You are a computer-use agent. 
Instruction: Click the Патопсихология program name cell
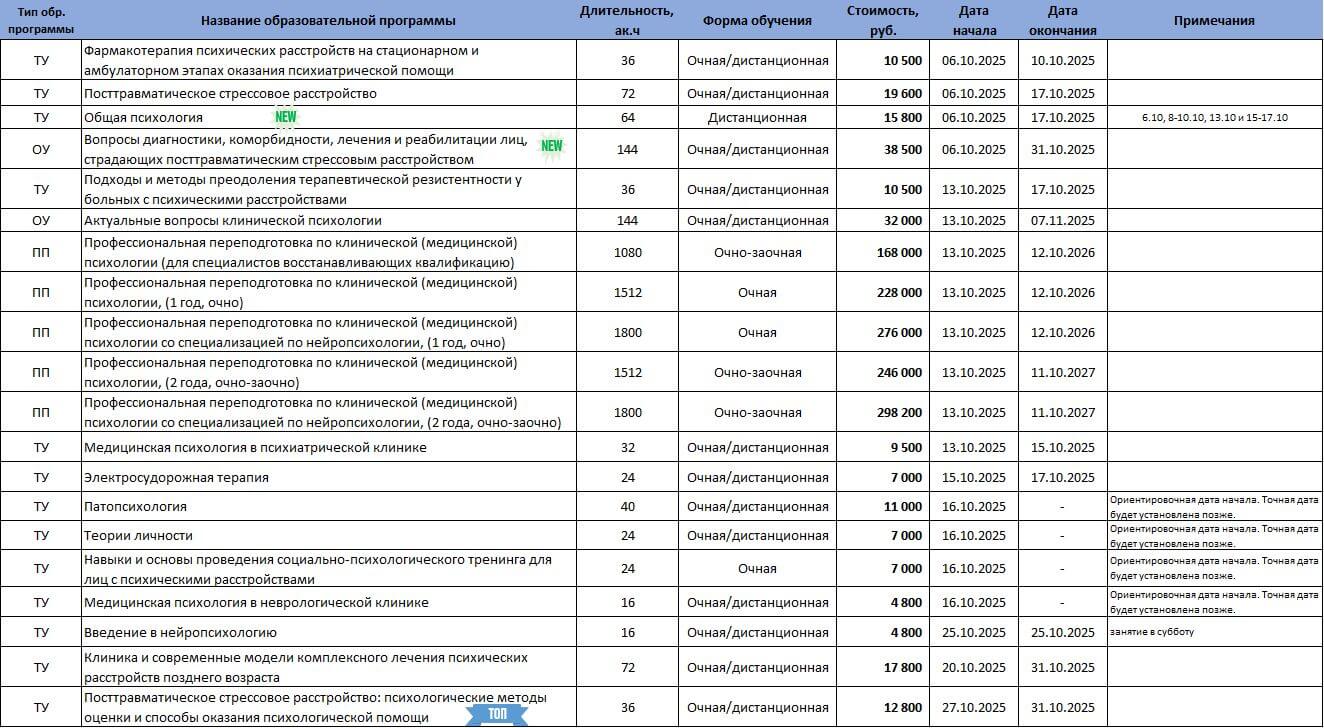tap(136, 507)
